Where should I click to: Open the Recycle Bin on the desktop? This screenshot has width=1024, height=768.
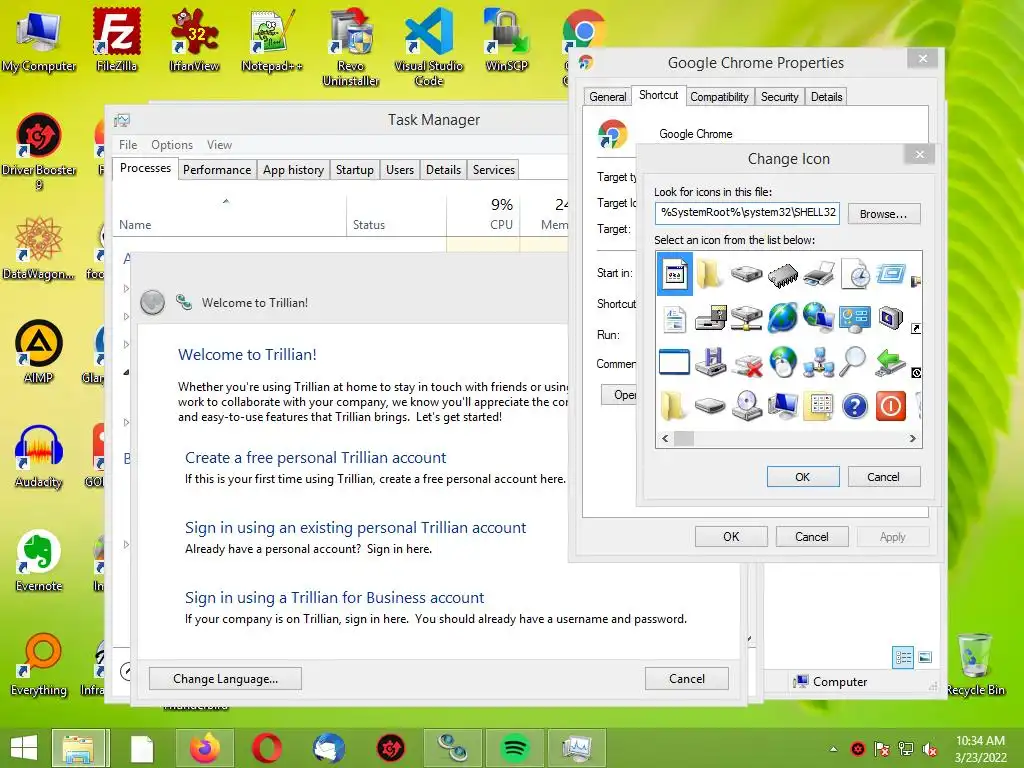click(975, 665)
